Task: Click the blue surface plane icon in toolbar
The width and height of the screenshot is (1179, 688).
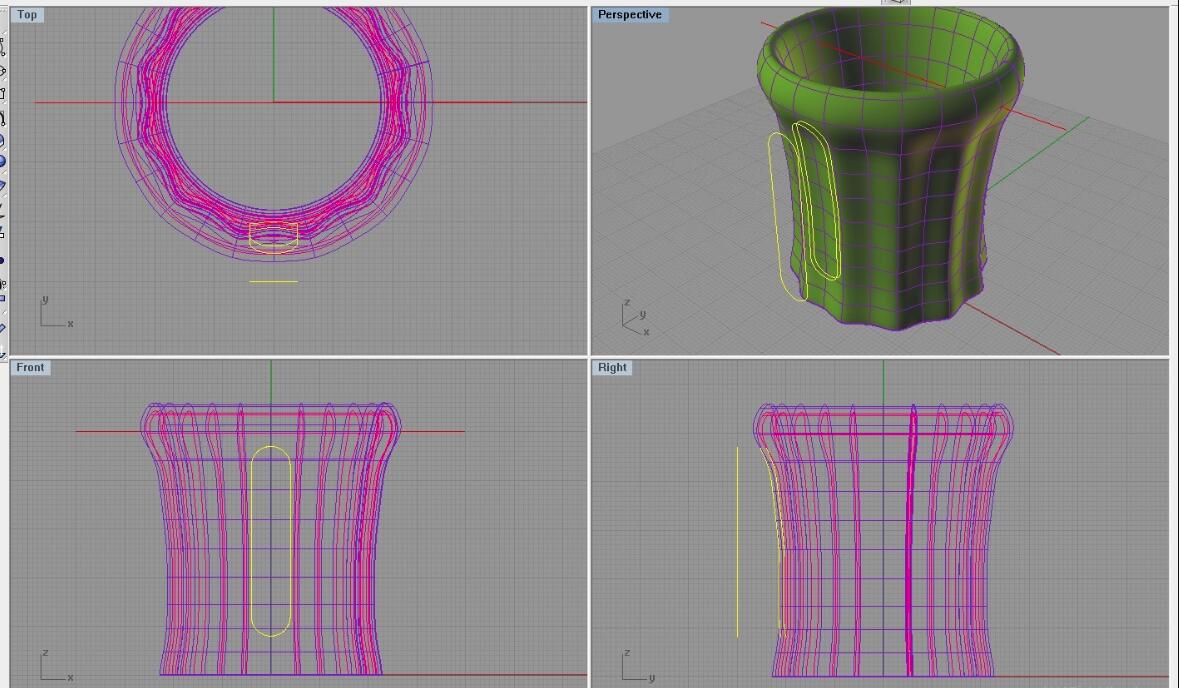Action: tap(2, 185)
